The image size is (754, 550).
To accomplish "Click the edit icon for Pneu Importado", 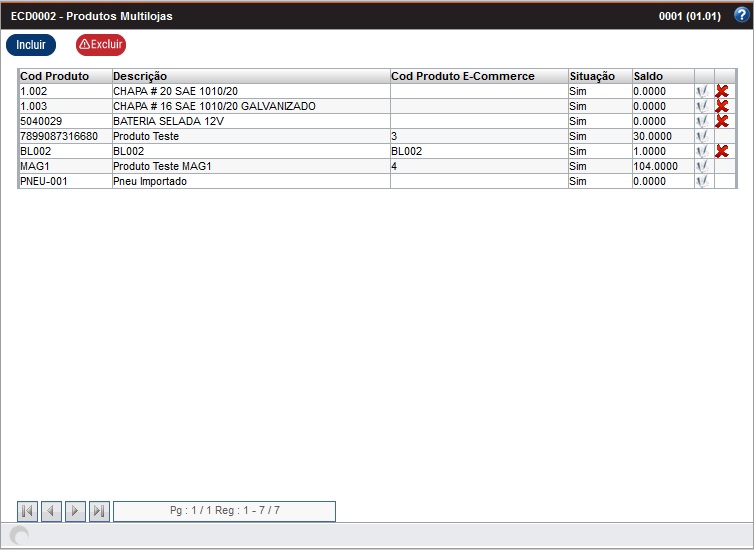I will [703, 181].
